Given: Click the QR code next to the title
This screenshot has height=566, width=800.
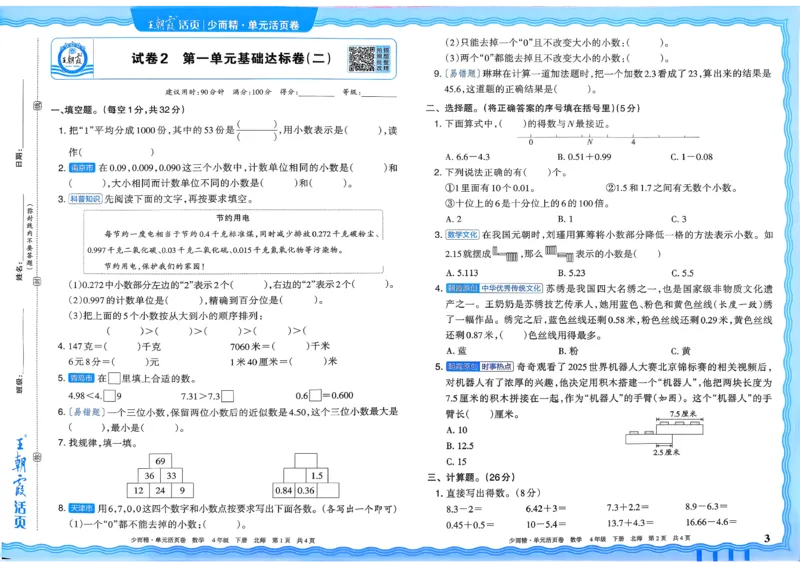Looking at the screenshot, I should click(x=362, y=59).
